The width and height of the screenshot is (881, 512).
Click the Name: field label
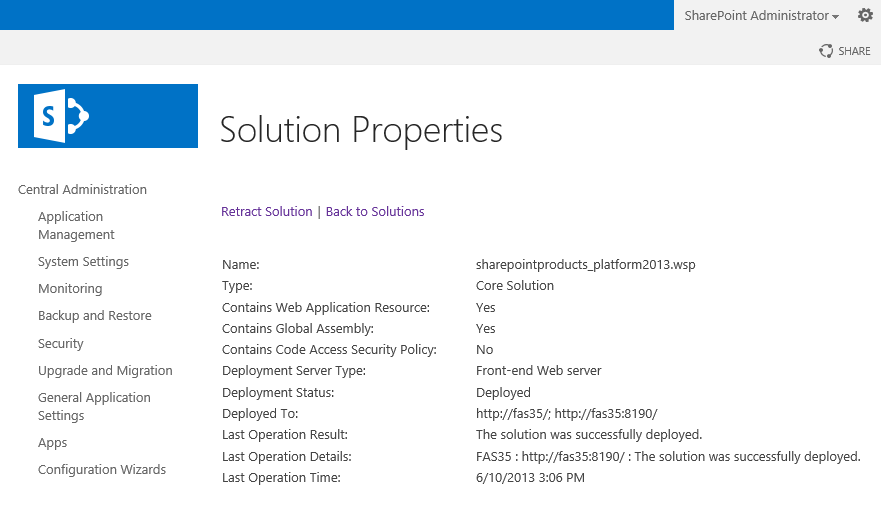coord(240,265)
